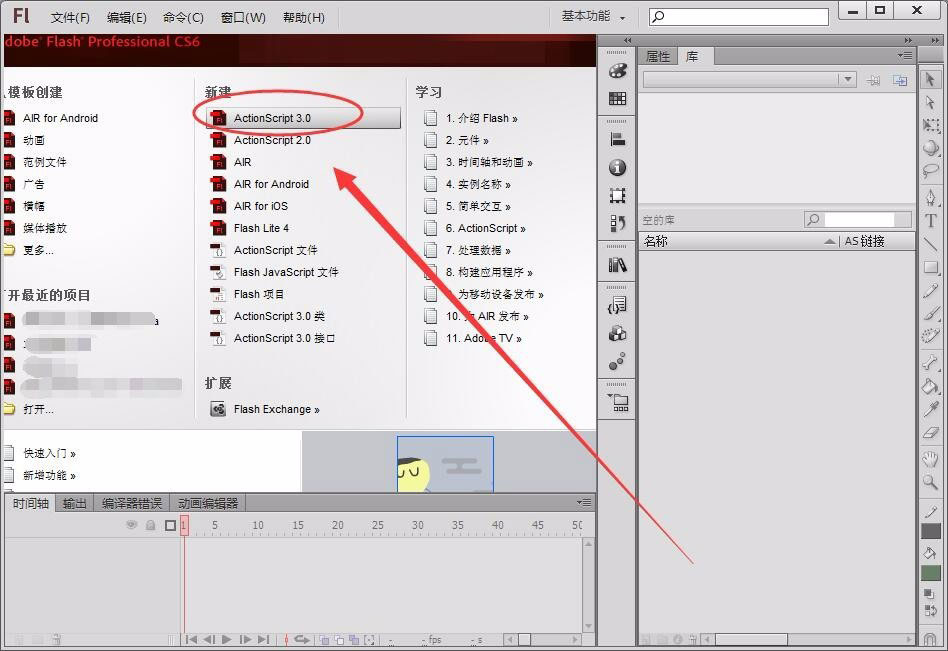
Task: Select the Text tool
Action: (x=930, y=221)
